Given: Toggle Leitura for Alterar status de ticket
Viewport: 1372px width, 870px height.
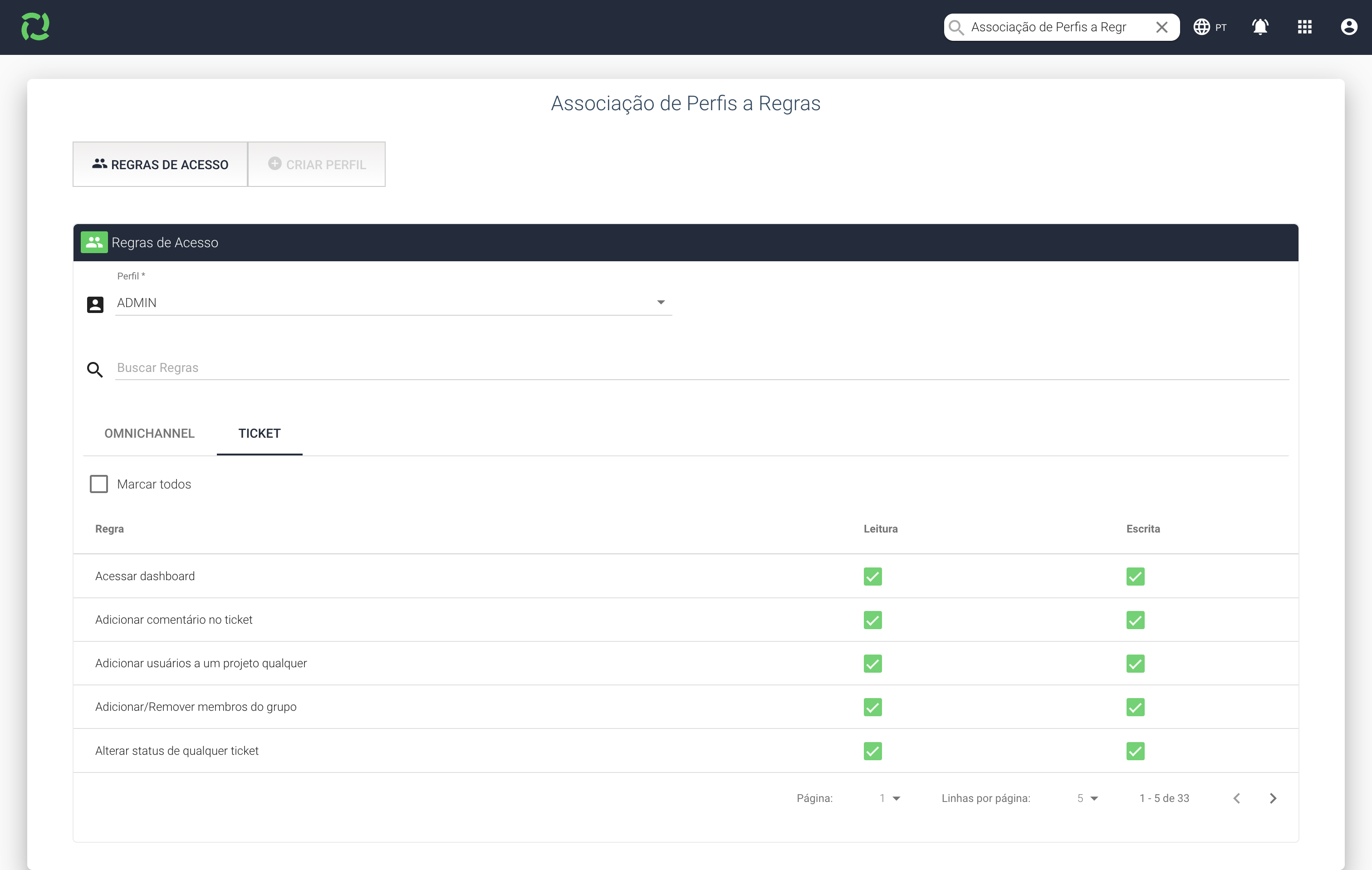Looking at the screenshot, I should 872,751.
